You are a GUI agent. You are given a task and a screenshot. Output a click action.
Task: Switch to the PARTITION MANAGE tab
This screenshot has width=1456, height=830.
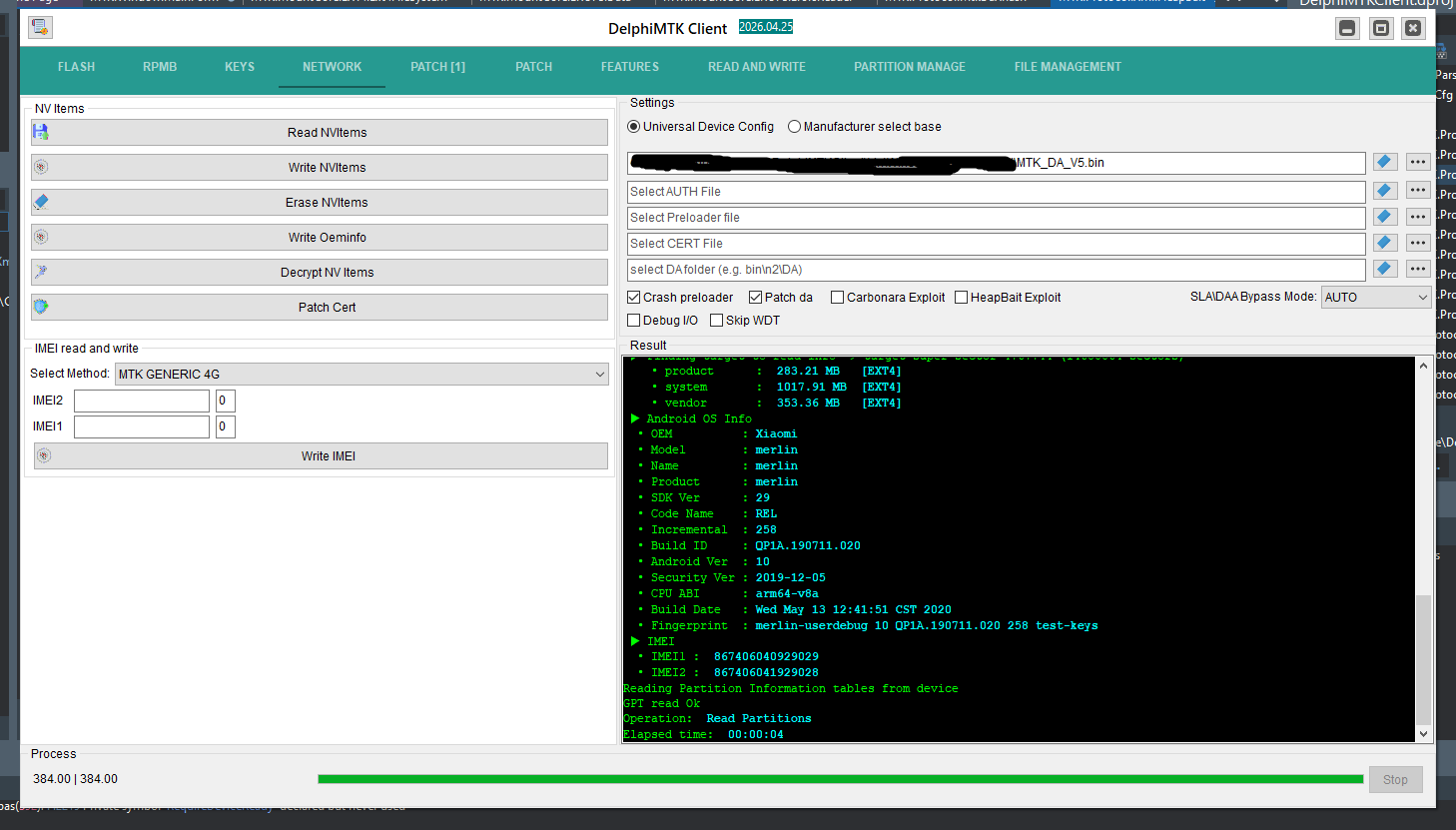point(909,67)
